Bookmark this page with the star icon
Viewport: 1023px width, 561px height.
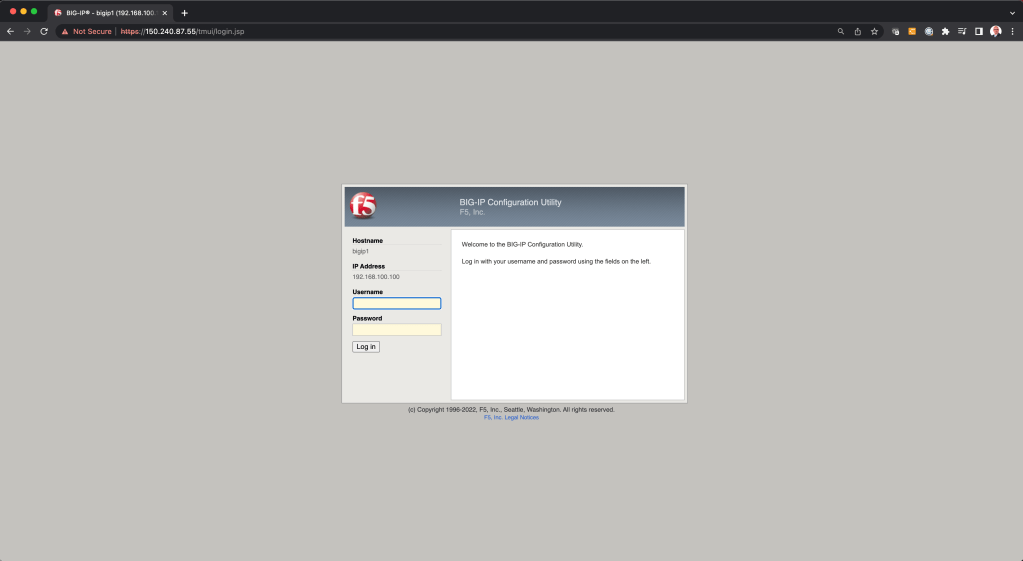click(x=874, y=31)
